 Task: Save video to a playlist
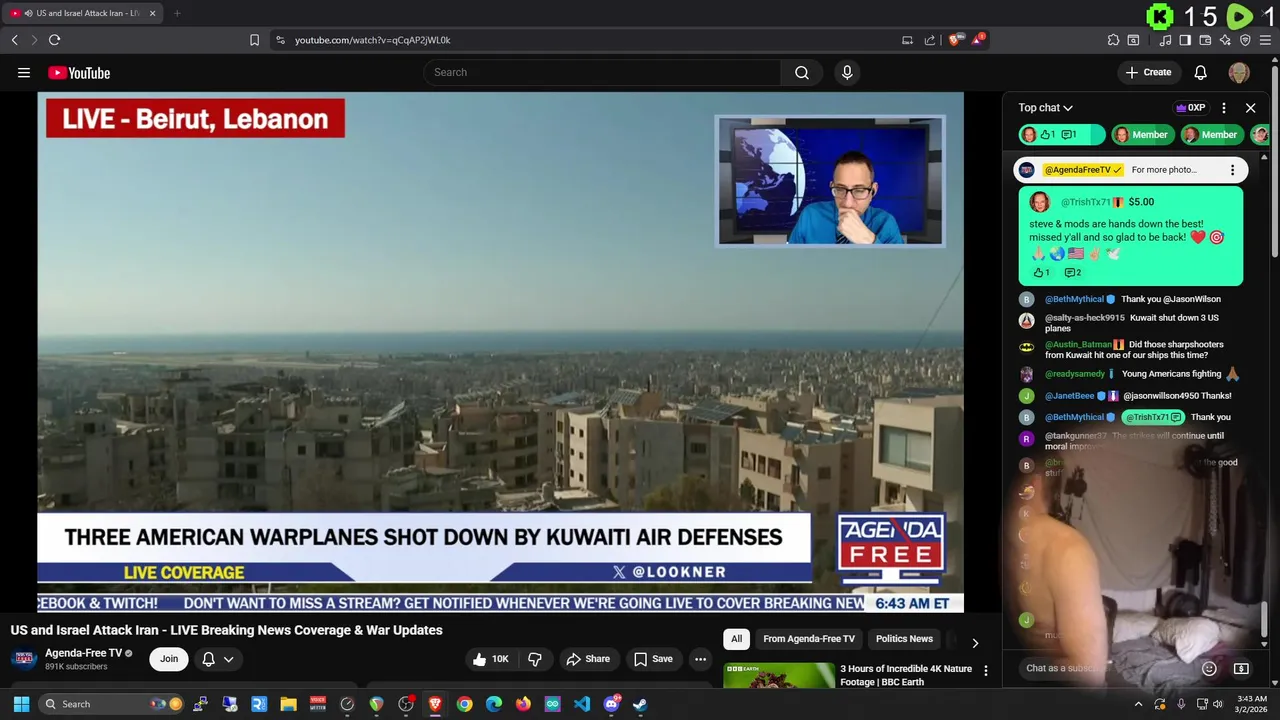coord(652,659)
